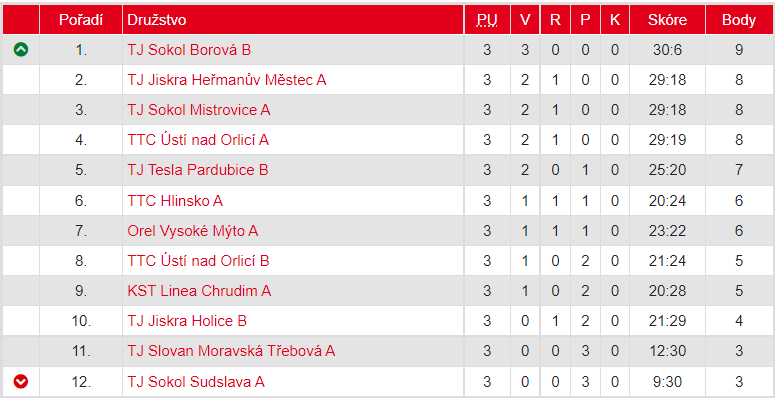The height and width of the screenshot is (399, 776).
Task: Open TTC Ústí nad Orlicí B link
Action: (x=198, y=261)
